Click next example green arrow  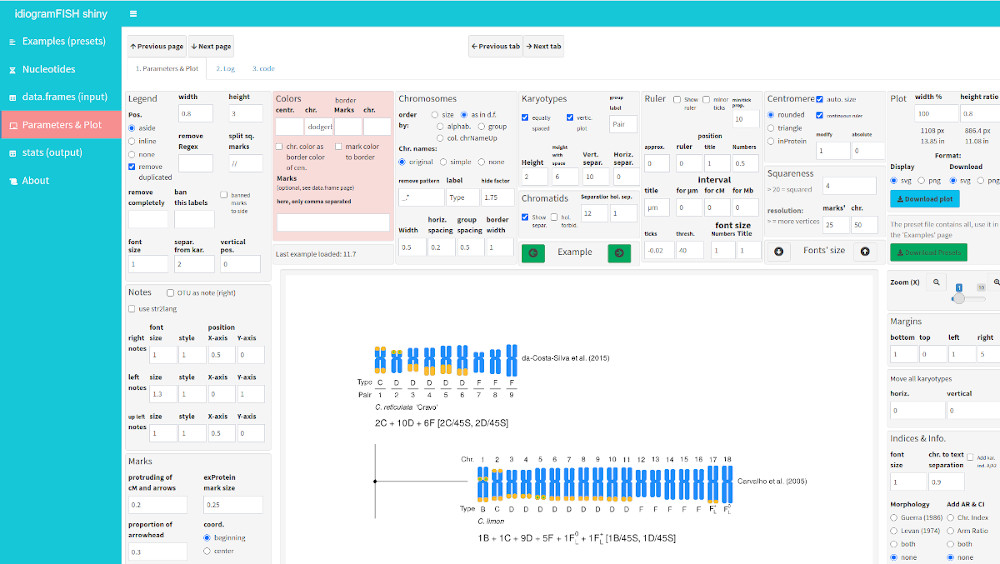click(x=619, y=253)
